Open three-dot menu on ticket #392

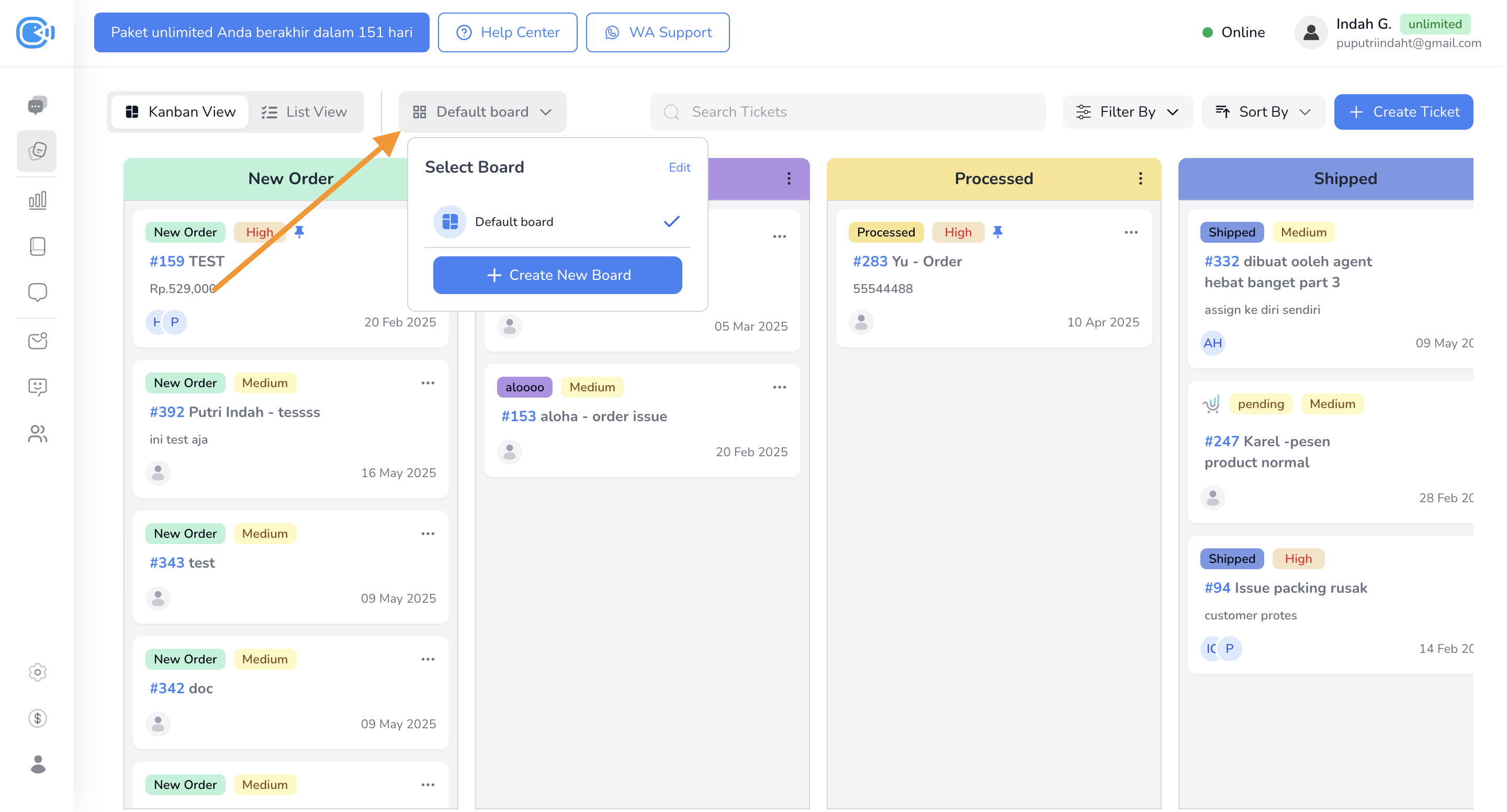pos(428,383)
